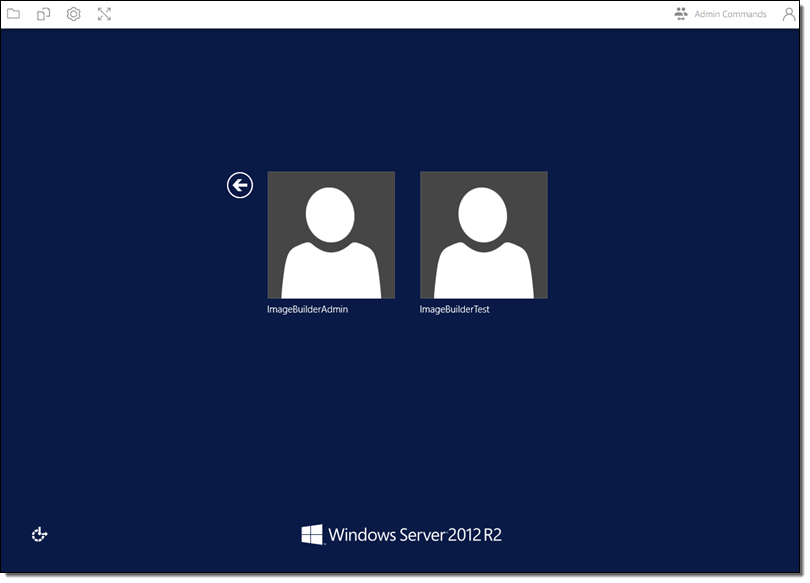Open the Ease of Access icon
Viewport: 810px width, 583px height.
[x=40, y=535]
